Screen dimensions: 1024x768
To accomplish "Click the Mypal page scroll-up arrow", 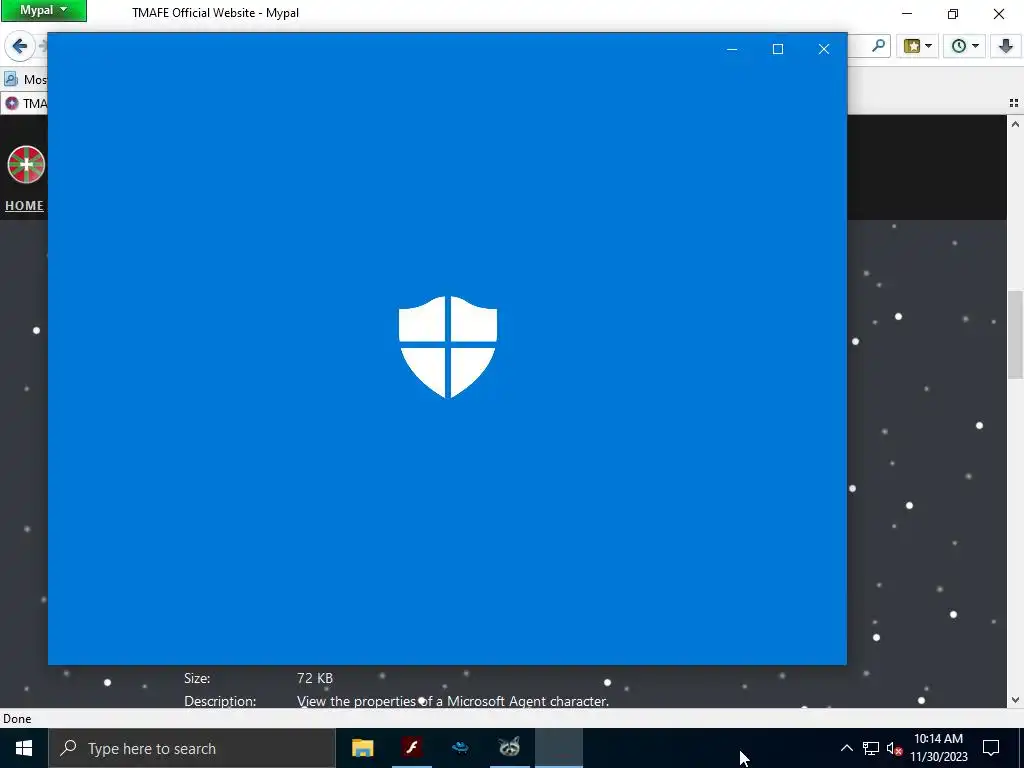I will pos(1015,124).
